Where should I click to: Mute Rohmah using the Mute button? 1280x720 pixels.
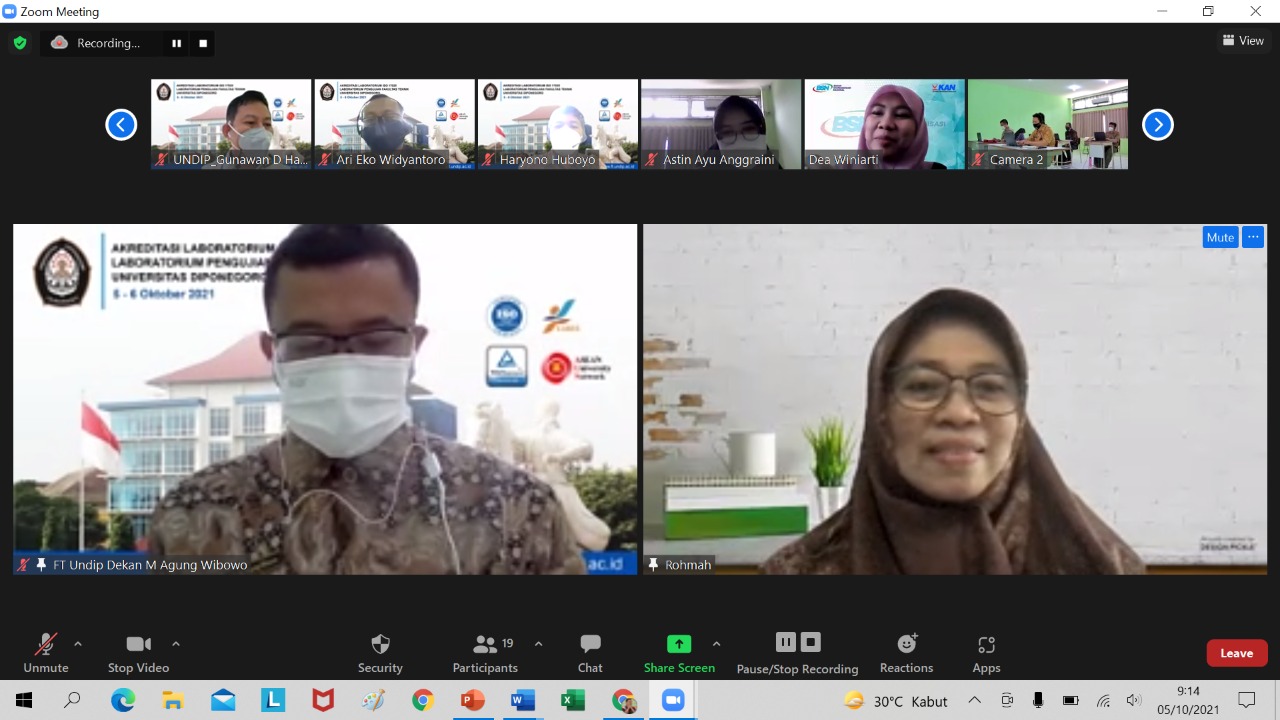(1220, 237)
